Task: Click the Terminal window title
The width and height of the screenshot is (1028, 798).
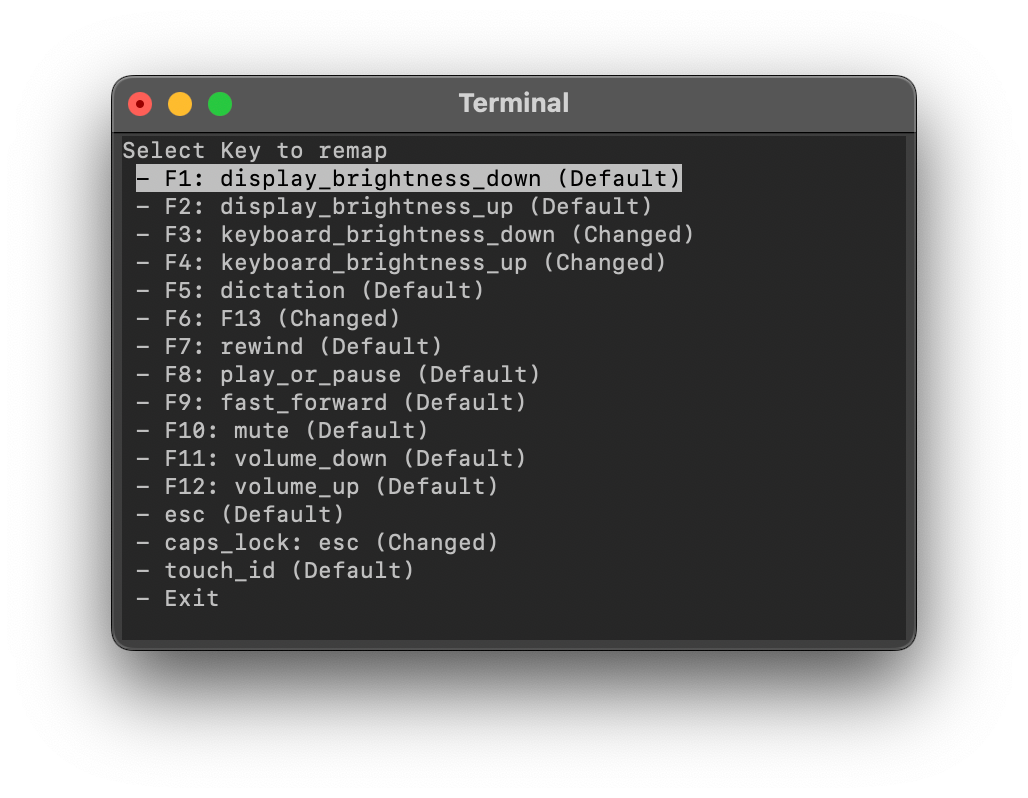Action: click(513, 103)
